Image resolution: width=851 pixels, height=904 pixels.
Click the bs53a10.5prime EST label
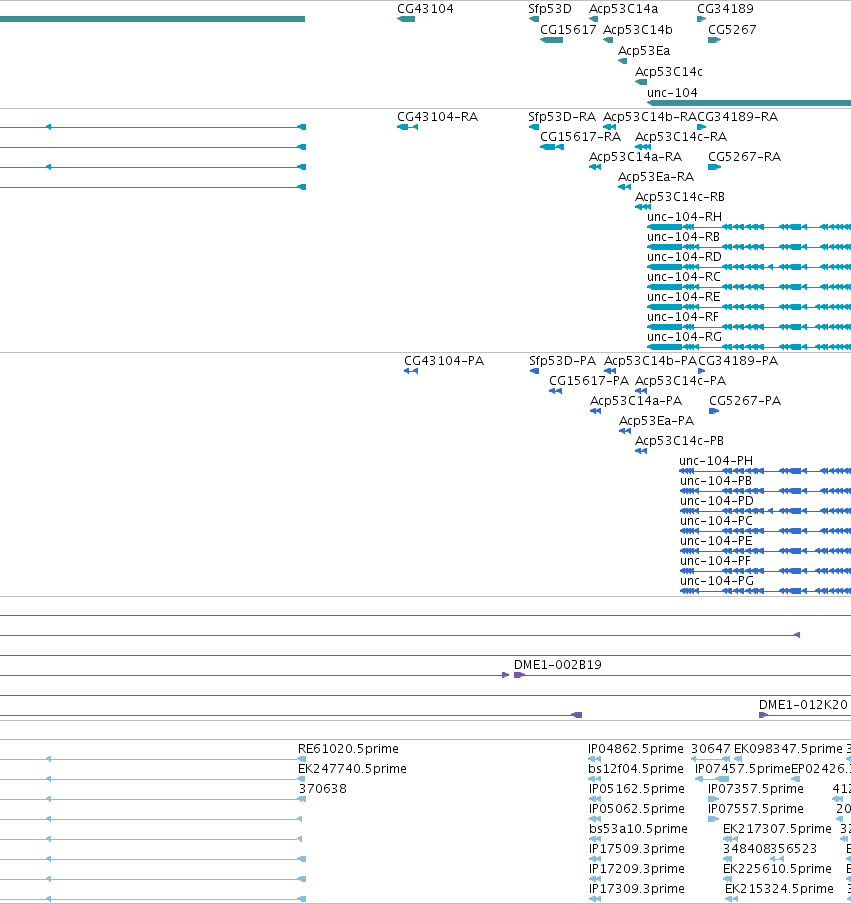tap(638, 828)
